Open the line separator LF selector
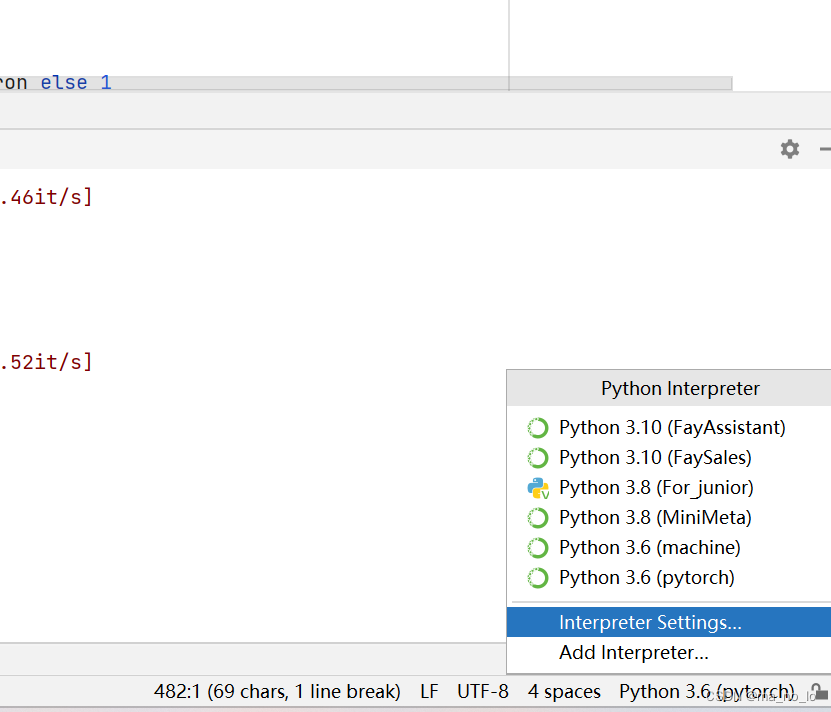Image resolution: width=831 pixels, height=712 pixels. [x=428, y=691]
